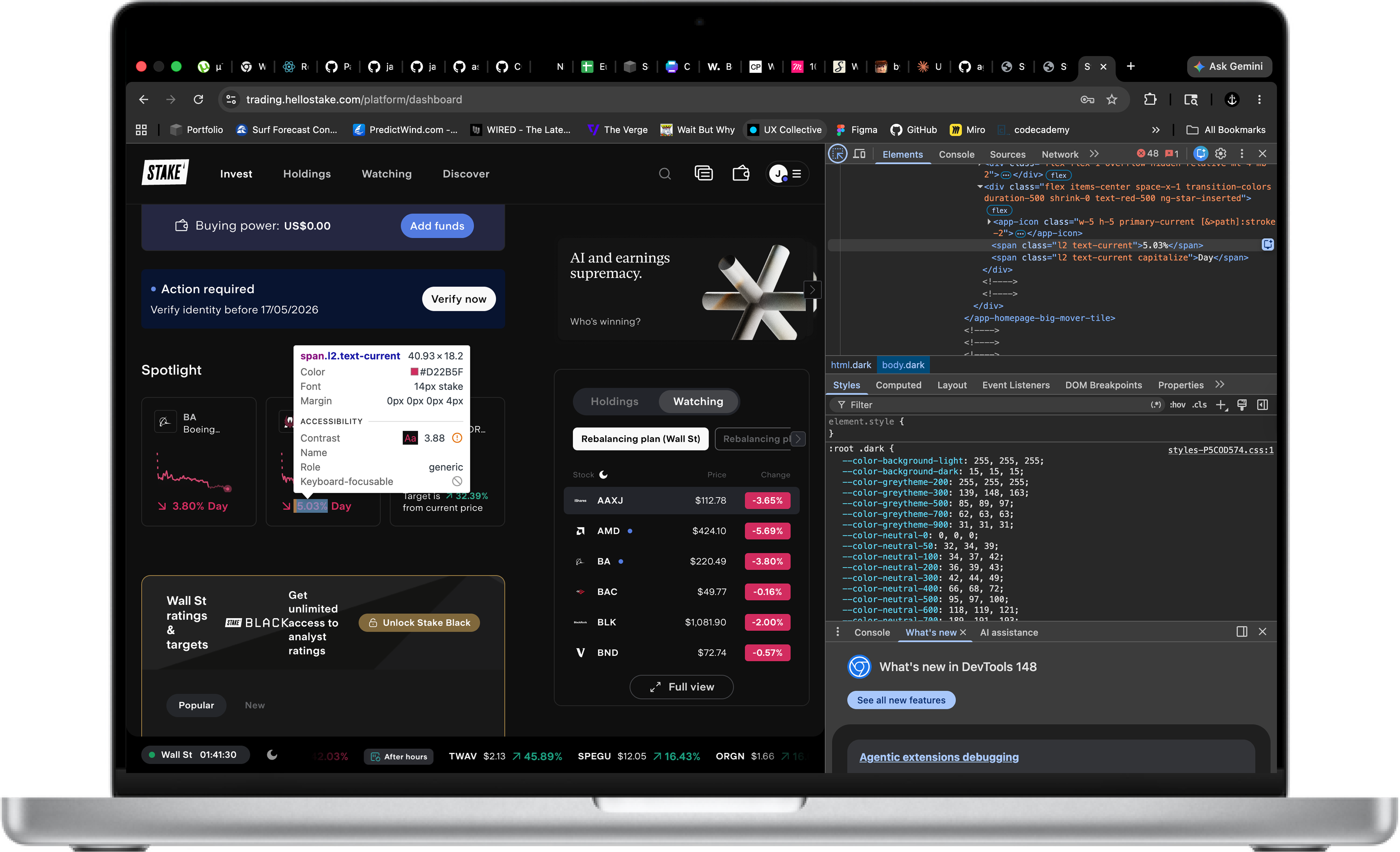Open the watchlist Full view button
Image resolution: width=1400 pixels, height=852 pixels.
pos(681,687)
